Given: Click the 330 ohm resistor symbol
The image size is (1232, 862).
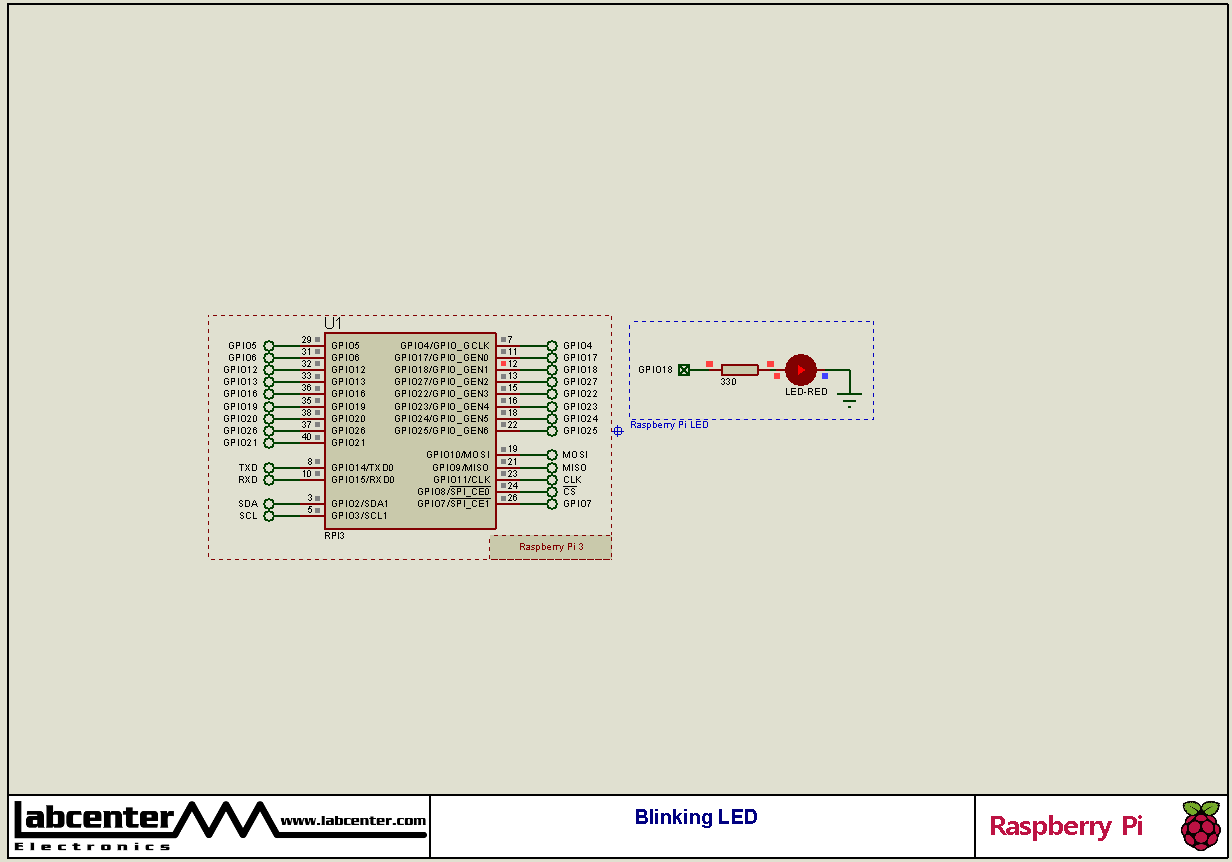Looking at the screenshot, I should click(x=739, y=370).
